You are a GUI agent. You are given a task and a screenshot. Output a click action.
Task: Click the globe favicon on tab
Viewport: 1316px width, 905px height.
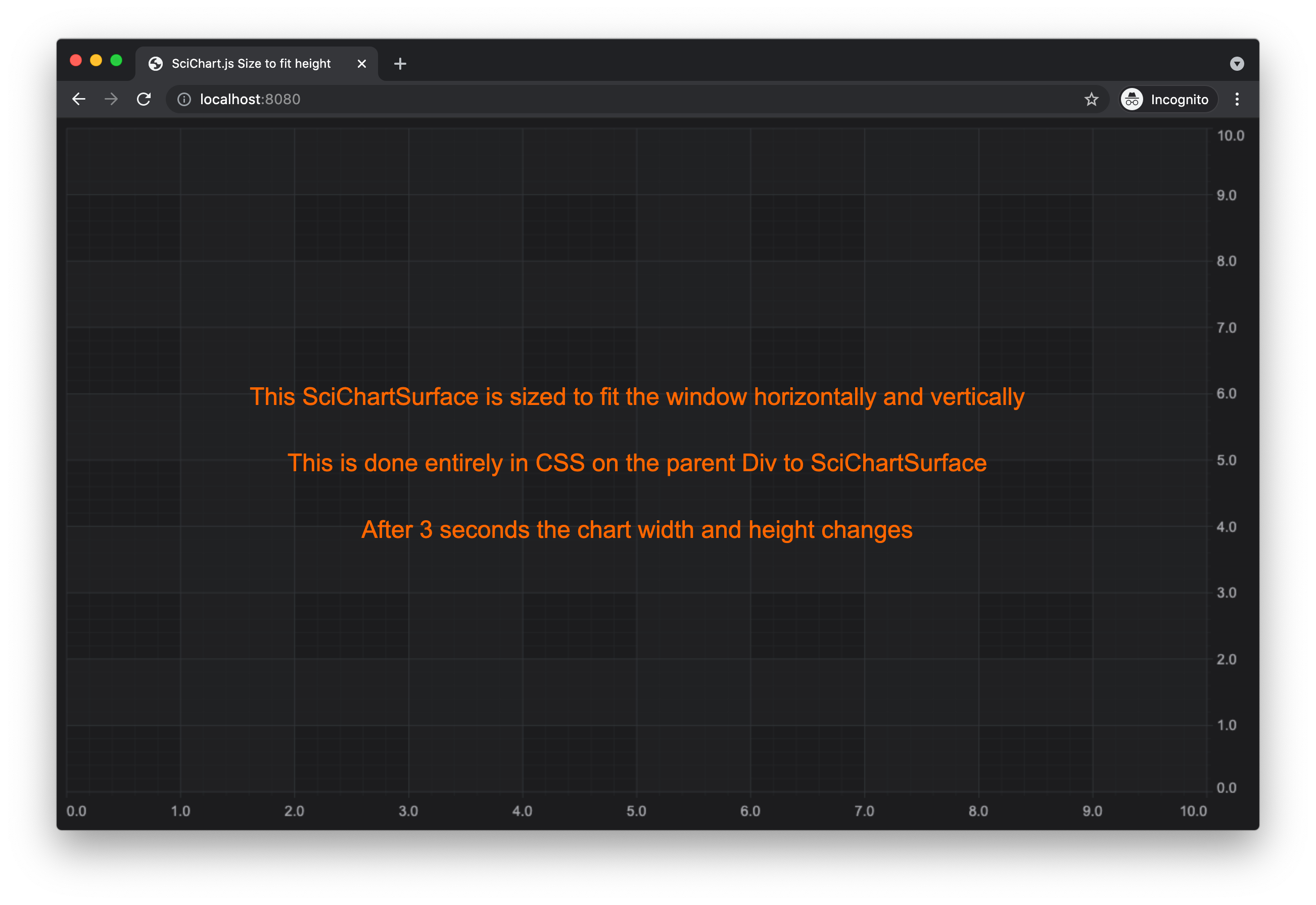click(x=155, y=64)
